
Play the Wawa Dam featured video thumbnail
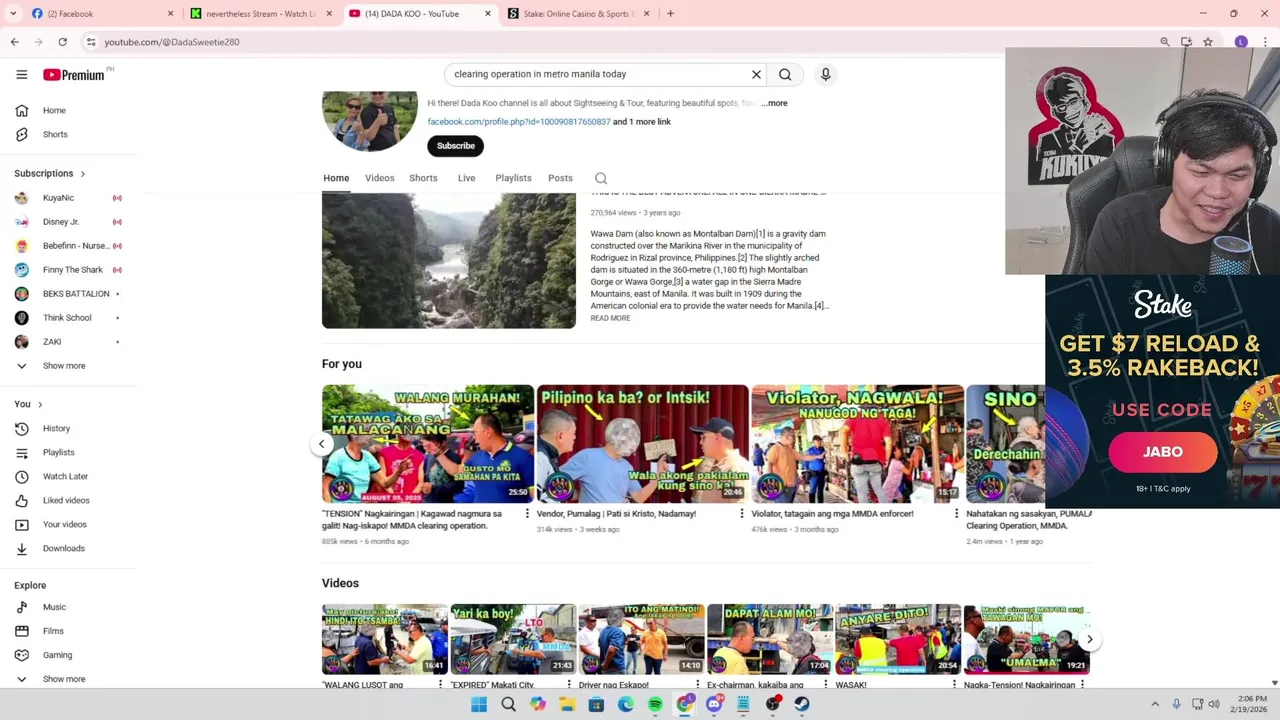point(449,260)
